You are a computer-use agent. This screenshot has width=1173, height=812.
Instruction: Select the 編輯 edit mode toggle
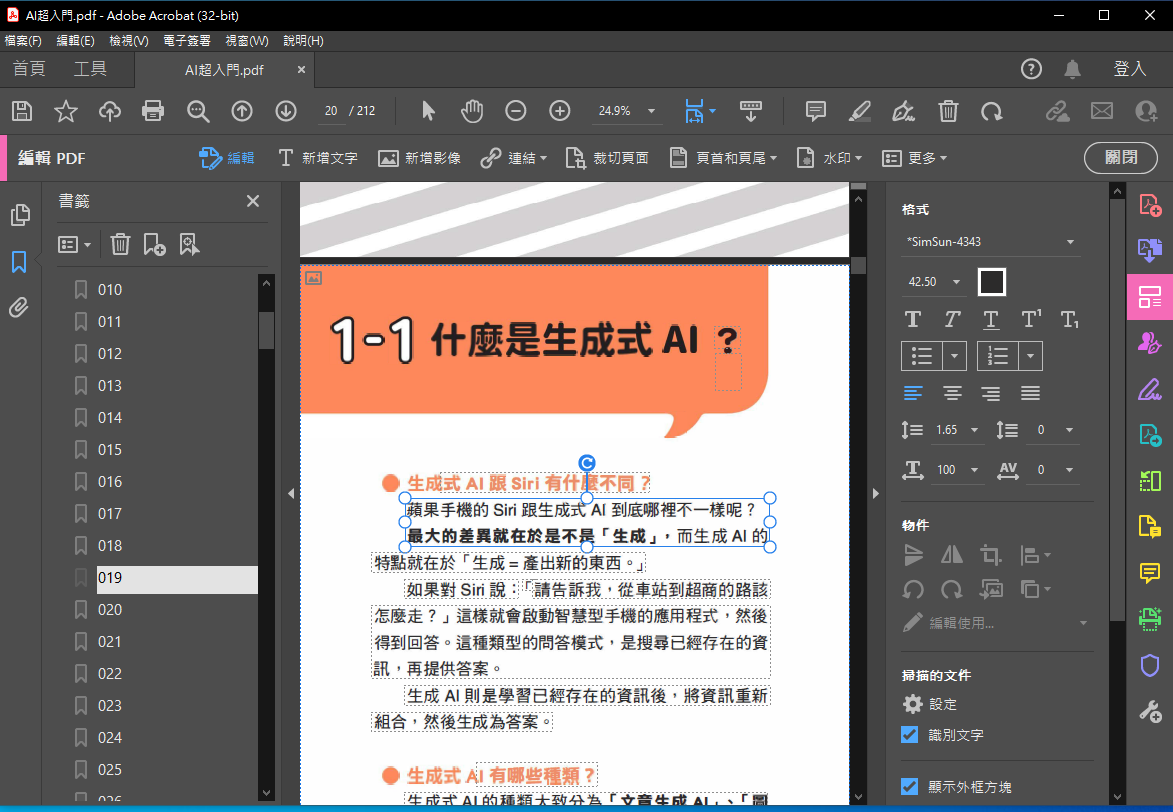pos(227,158)
